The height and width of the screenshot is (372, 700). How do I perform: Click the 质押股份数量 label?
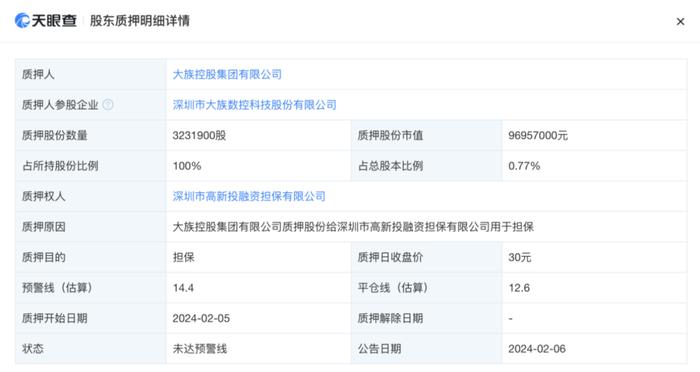[x=54, y=135]
